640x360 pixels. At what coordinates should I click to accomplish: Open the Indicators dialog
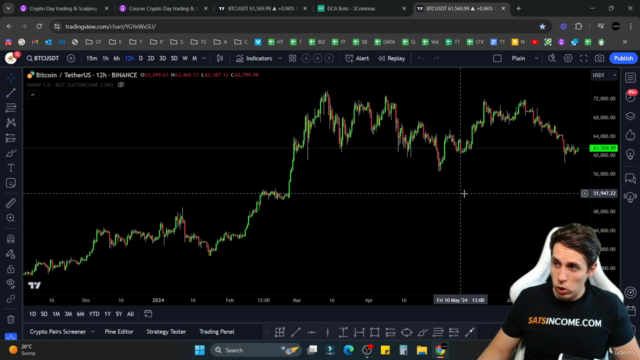[x=254, y=58]
